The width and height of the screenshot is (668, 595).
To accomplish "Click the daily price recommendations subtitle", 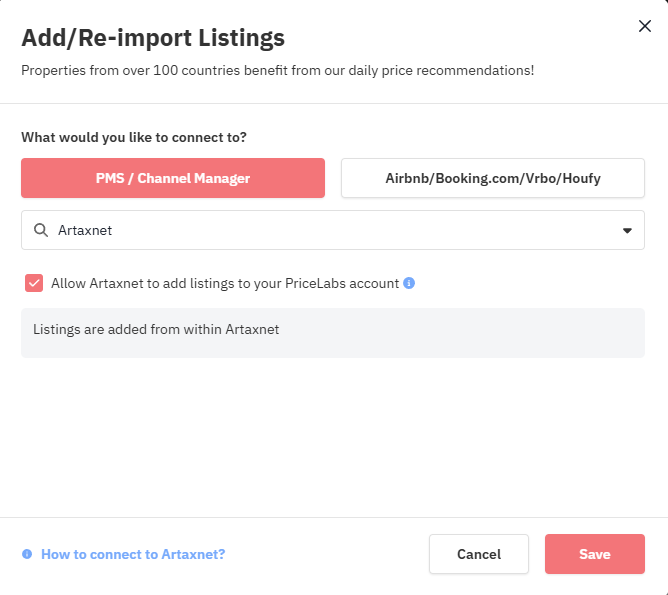I will tap(278, 70).
